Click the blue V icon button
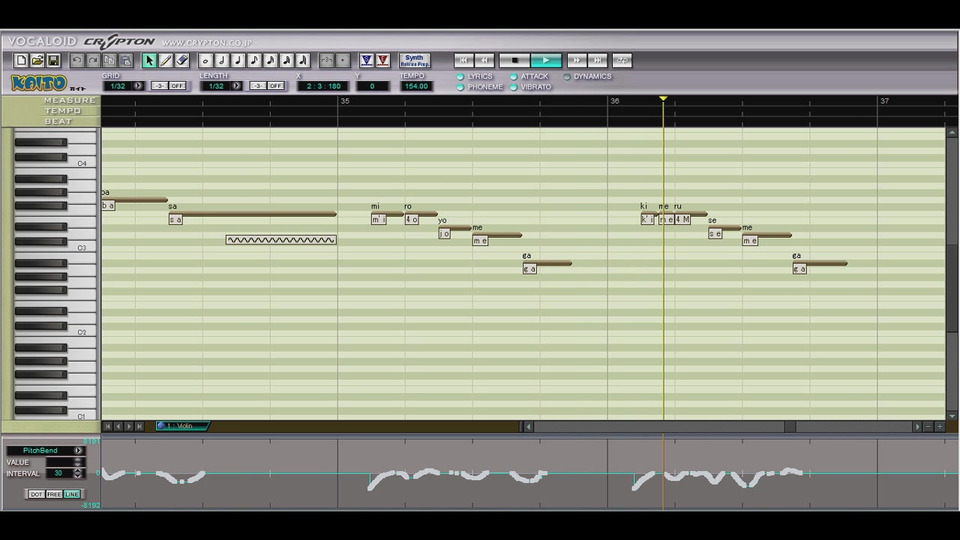This screenshot has width=960, height=540. coord(367,60)
